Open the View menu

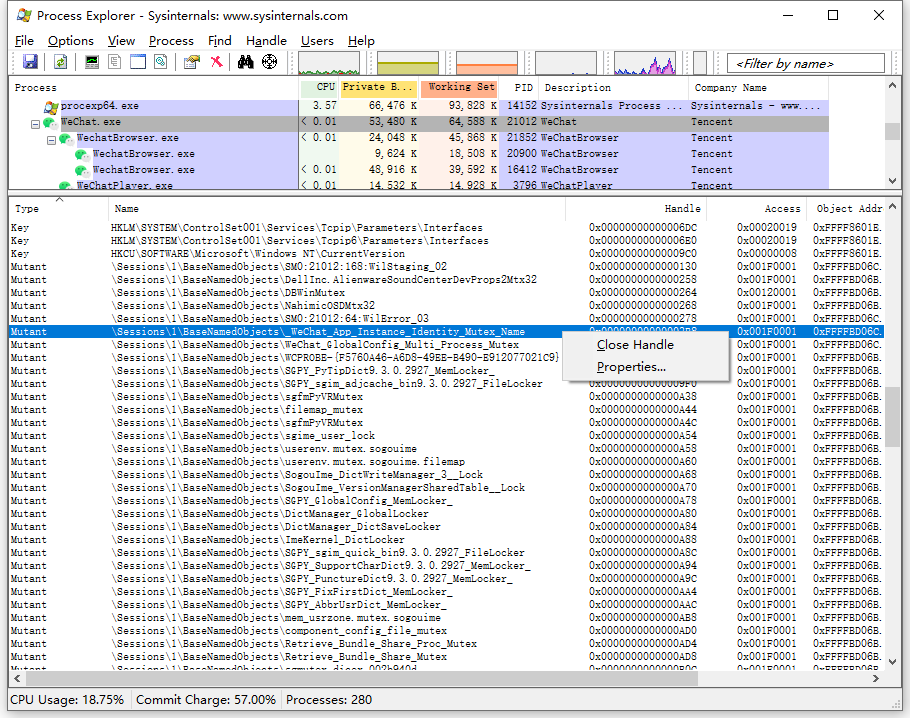click(x=121, y=41)
